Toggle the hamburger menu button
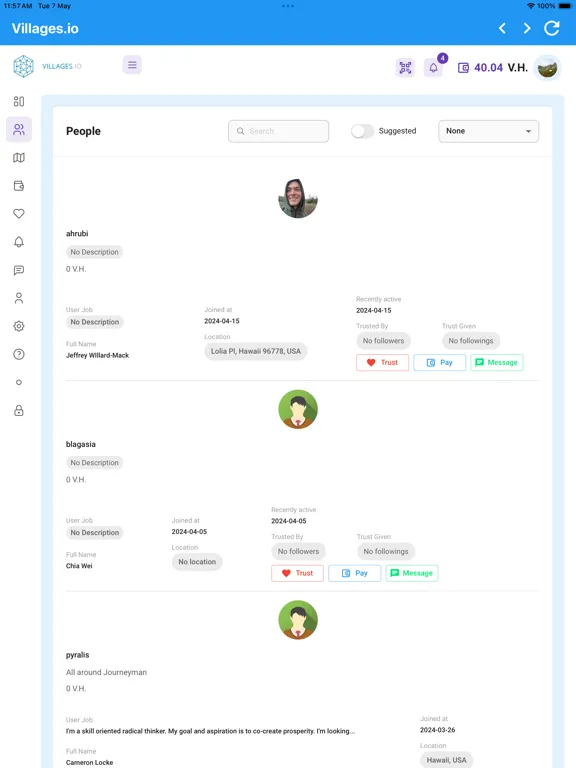 (132, 65)
